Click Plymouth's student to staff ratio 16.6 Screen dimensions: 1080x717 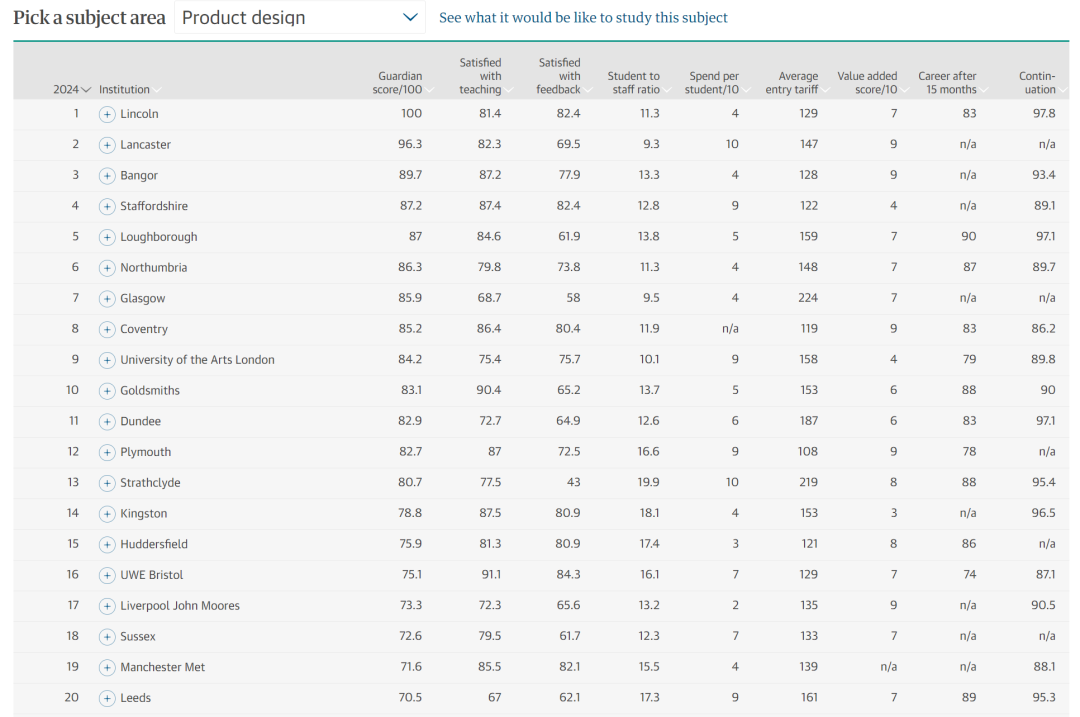pos(648,451)
